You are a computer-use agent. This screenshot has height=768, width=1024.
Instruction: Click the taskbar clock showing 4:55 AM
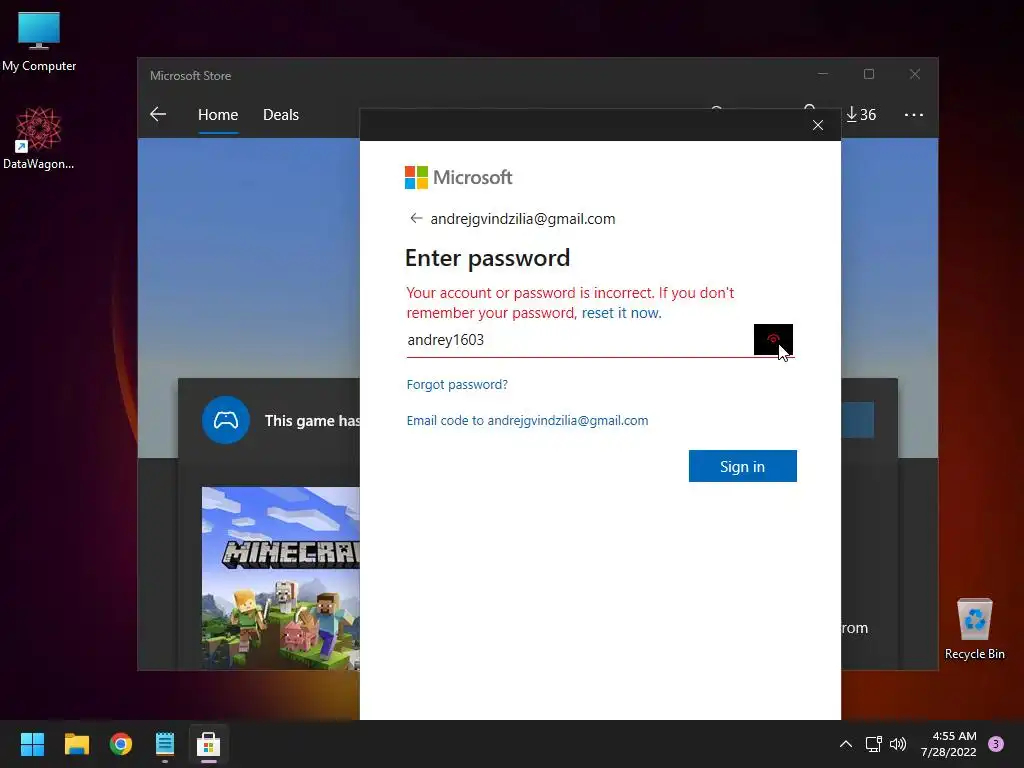click(949, 744)
